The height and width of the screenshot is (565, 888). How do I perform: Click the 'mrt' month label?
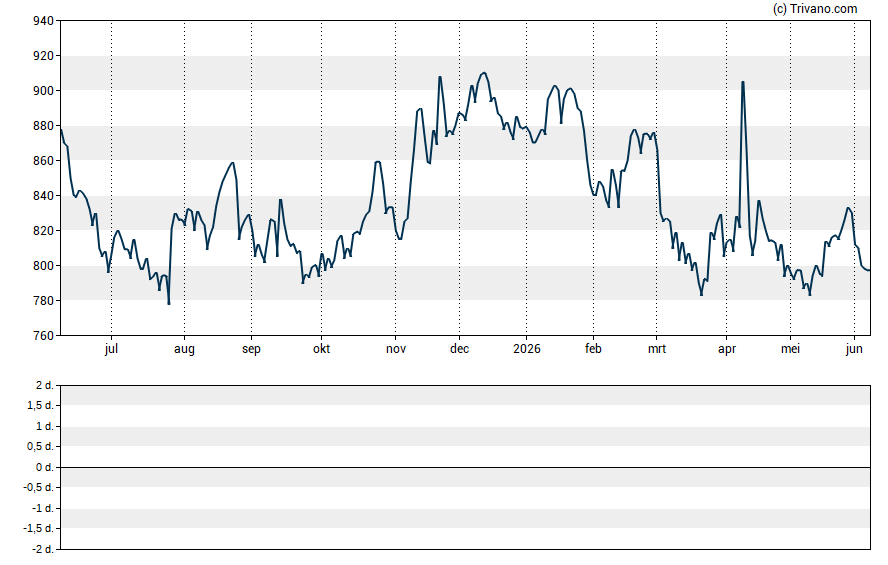pyautogui.click(x=657, y=349)
